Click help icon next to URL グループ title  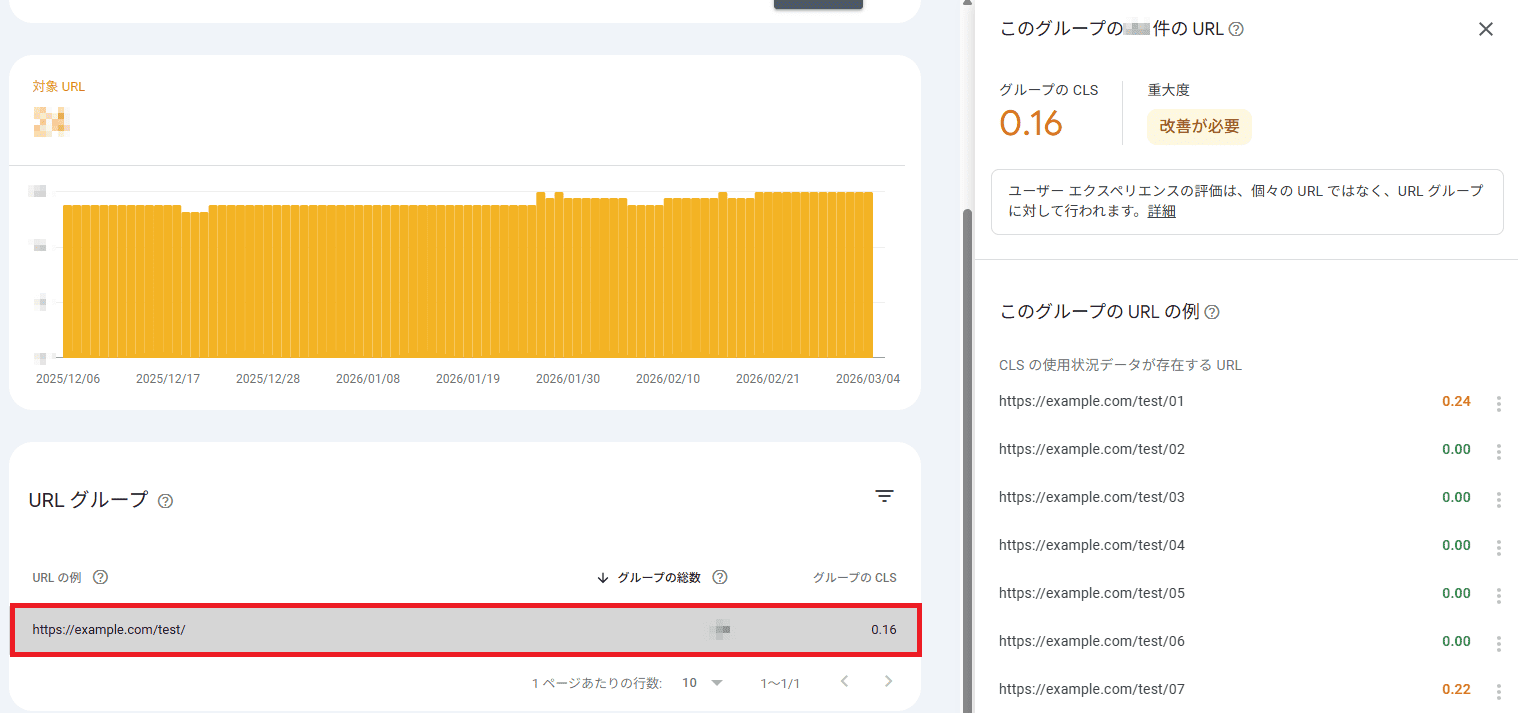[165, 501]
